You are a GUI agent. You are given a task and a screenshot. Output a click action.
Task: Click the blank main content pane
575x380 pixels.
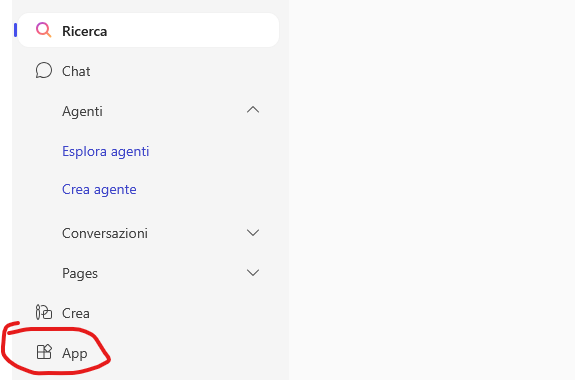(x=432, y=190)
